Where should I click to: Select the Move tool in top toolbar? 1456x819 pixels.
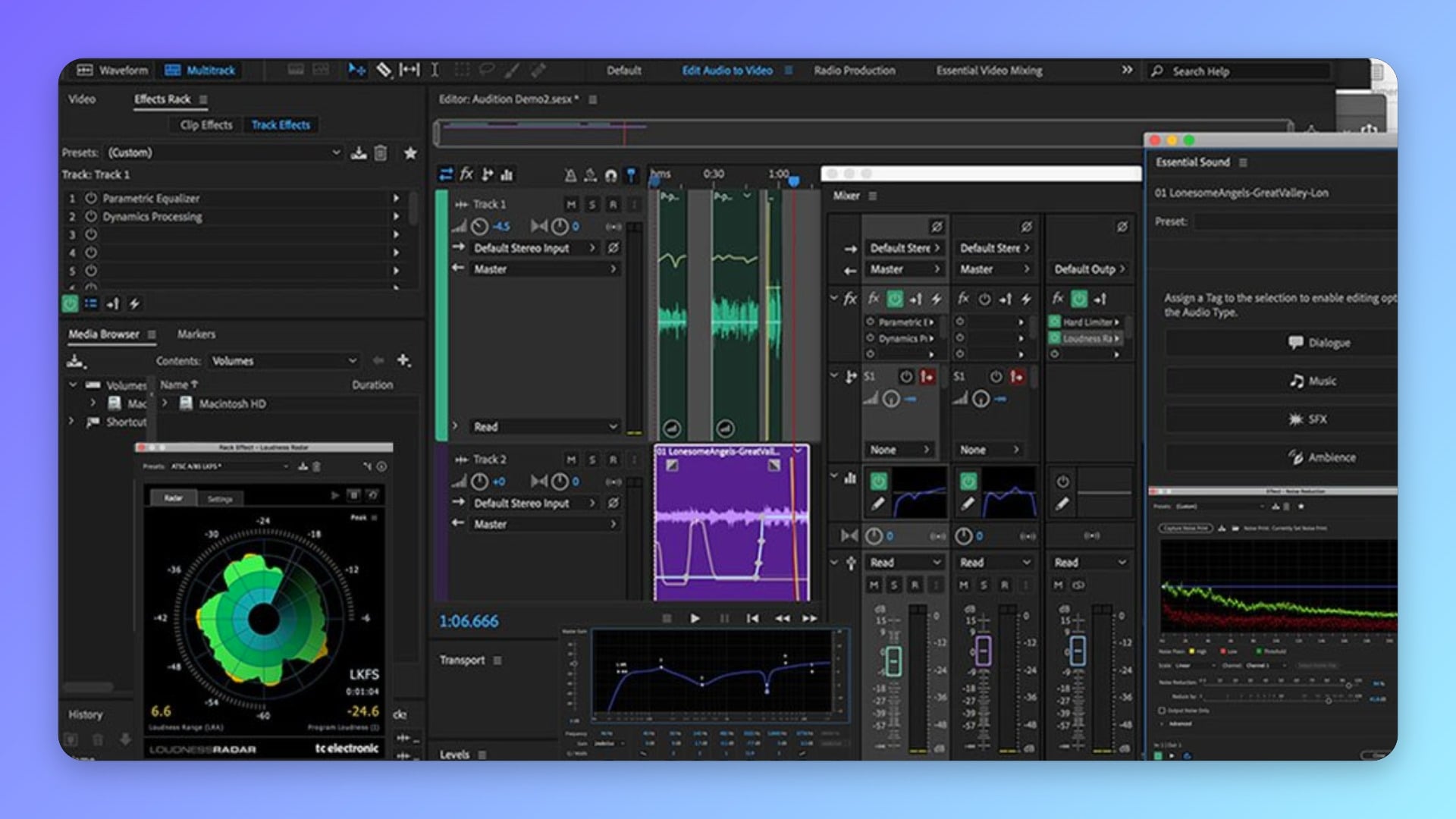356,71
